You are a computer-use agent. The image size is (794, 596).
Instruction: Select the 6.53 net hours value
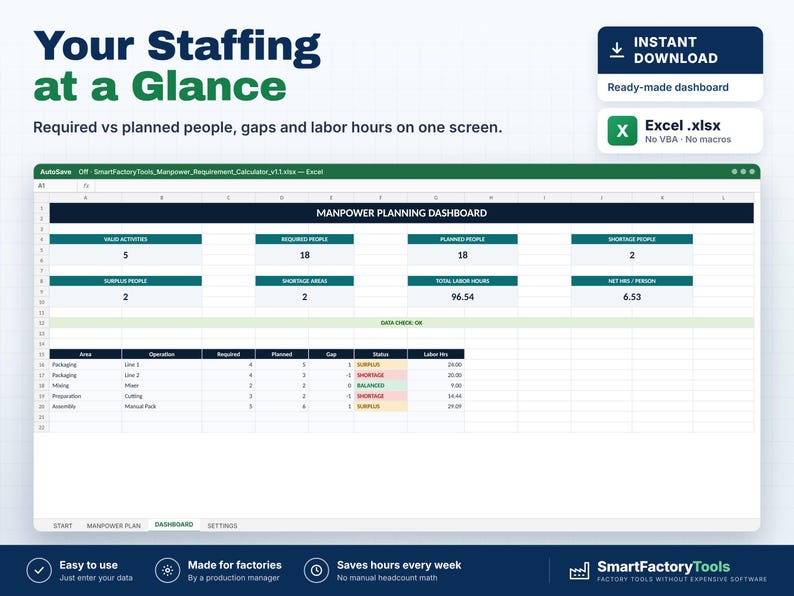[x=632, y=297]
